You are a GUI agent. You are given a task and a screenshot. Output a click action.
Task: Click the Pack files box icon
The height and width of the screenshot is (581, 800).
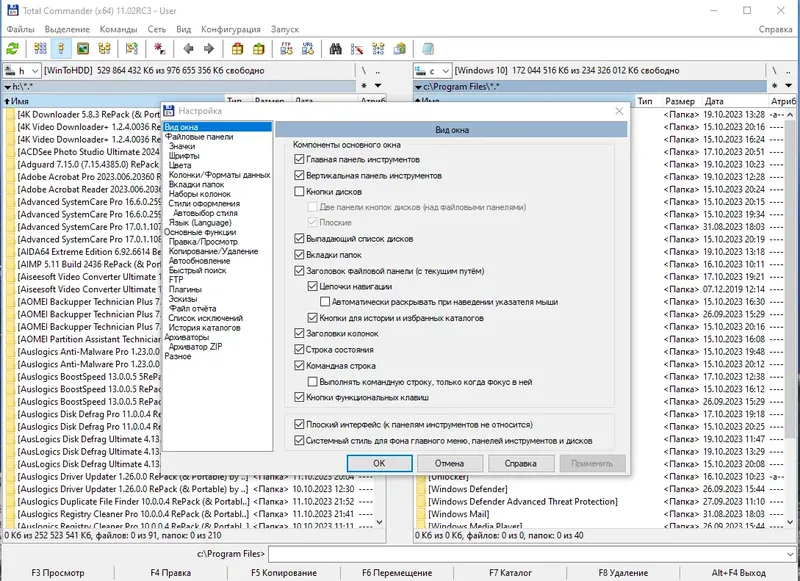237,49
